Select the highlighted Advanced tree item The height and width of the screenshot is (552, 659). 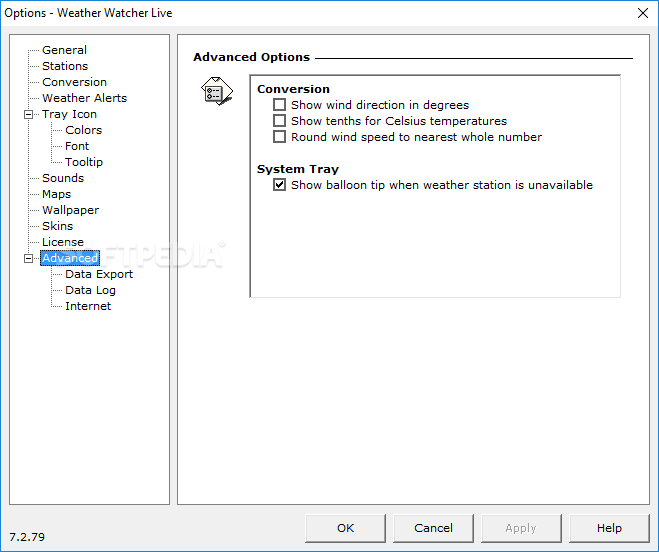[70, 258]
